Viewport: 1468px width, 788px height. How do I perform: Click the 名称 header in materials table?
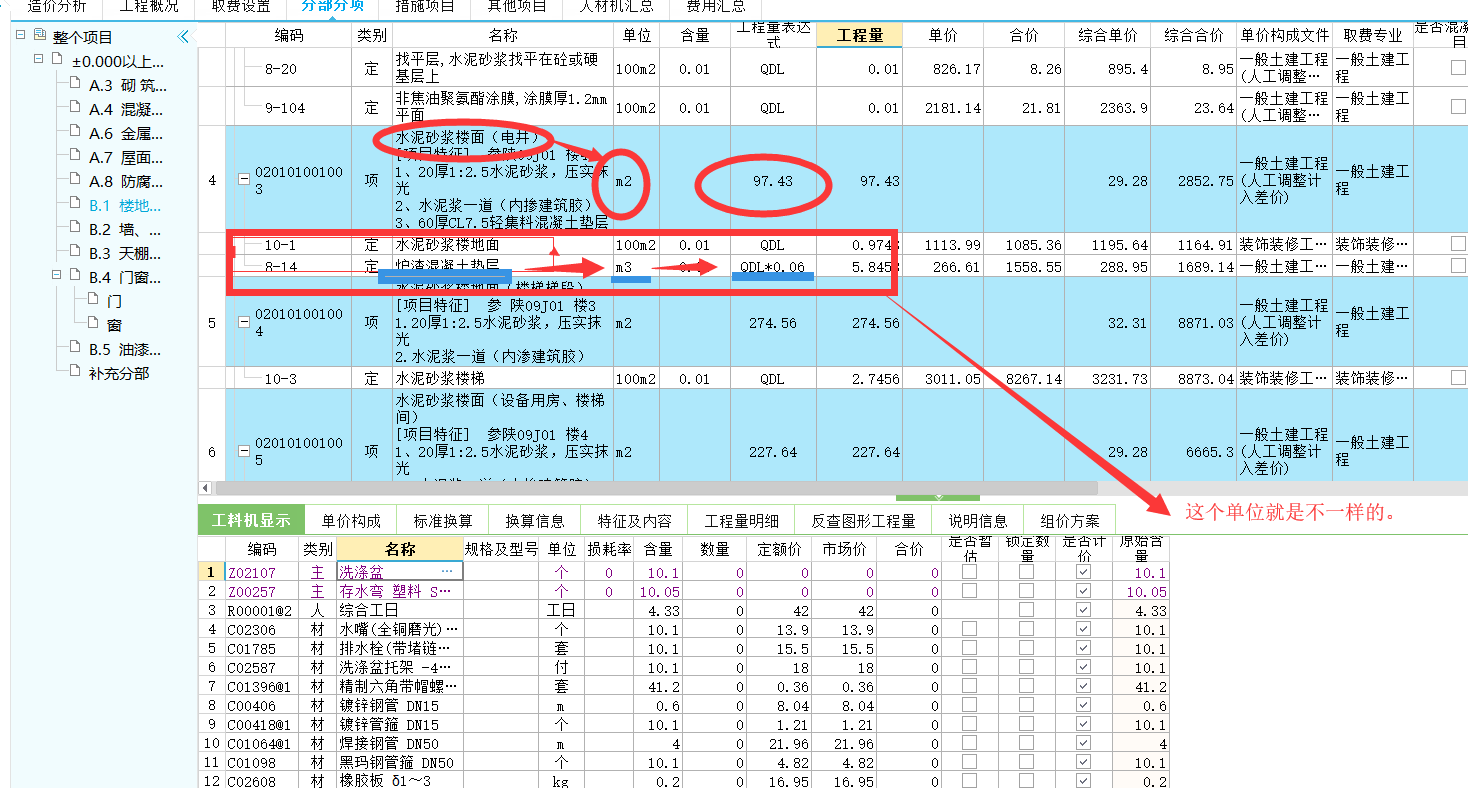click(x=400, y=549)
